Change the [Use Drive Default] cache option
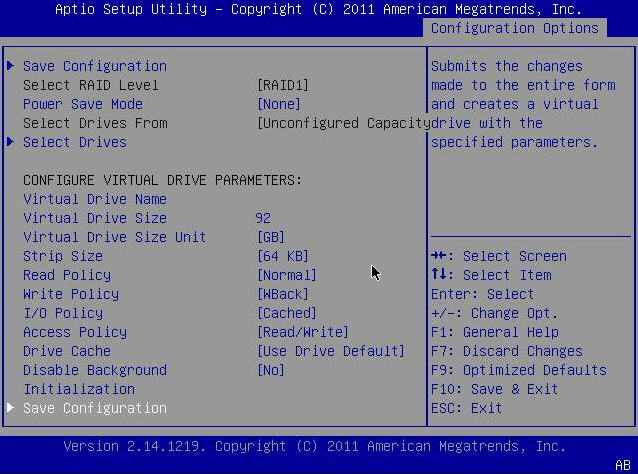The width and height of the screenshot is (638, 474). 331,351
